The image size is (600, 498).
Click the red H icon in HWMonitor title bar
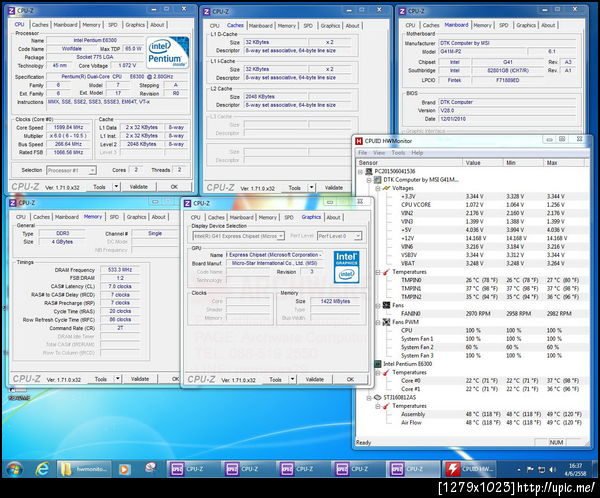coord(359,141)
